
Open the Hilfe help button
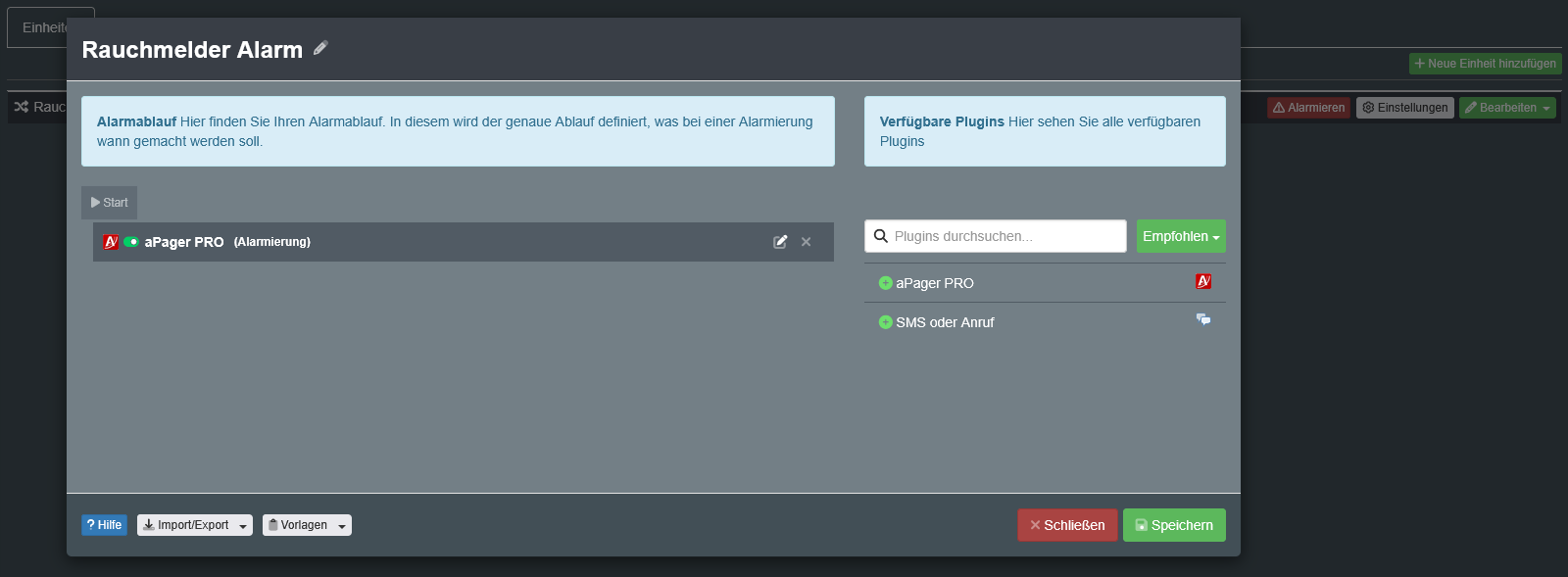click(104, 525)
